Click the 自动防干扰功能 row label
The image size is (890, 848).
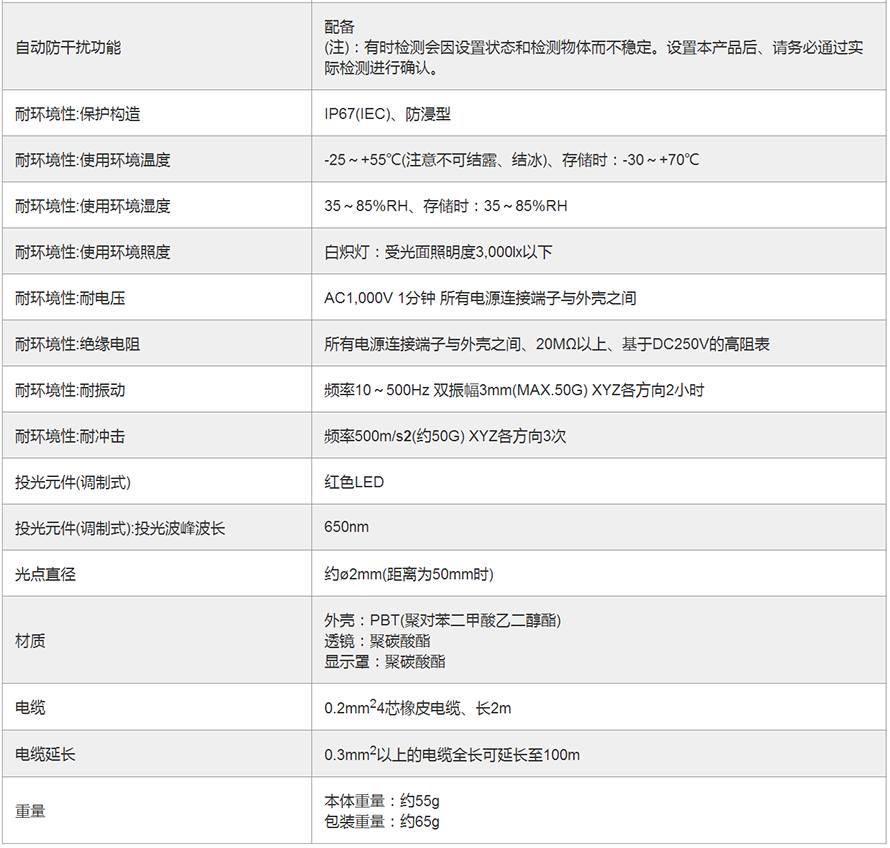tap(68, 47)
